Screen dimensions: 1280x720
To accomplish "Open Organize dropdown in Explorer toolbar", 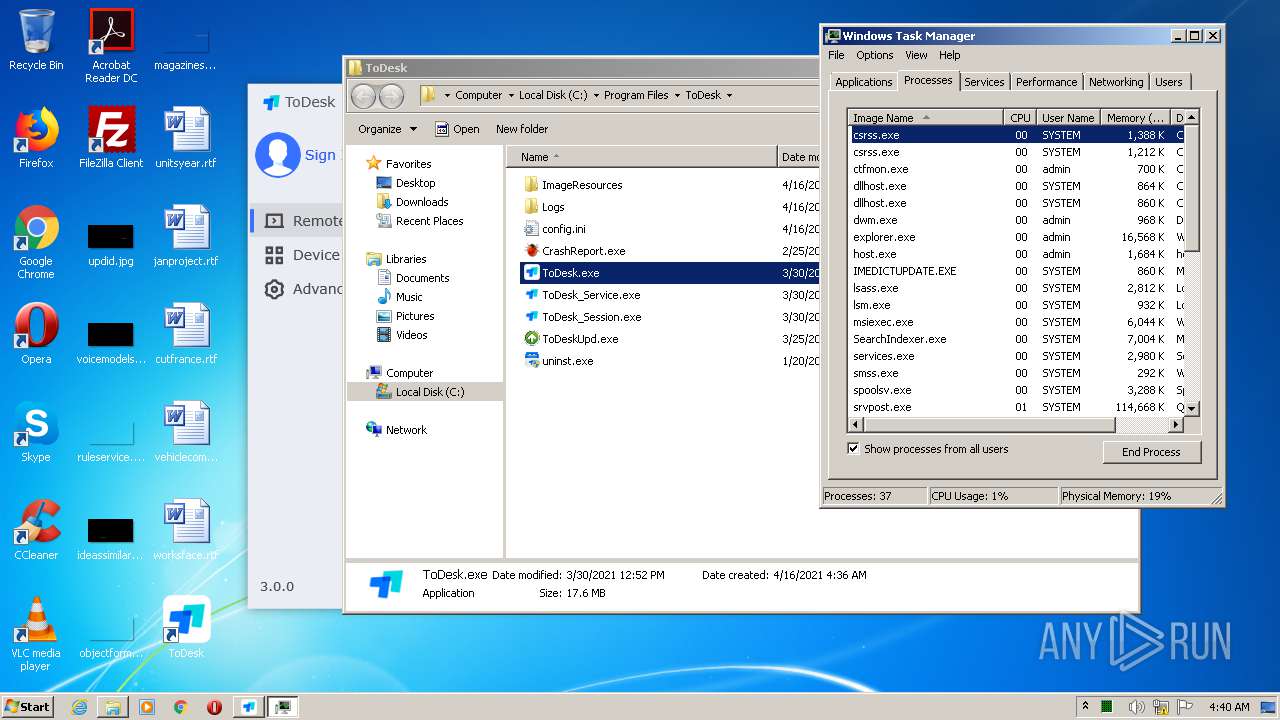I will coord(387,129).
